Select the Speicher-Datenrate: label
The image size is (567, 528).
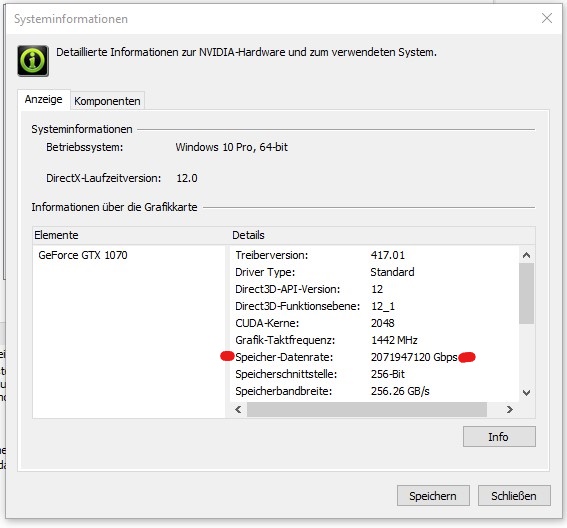(x=284, y=357)
